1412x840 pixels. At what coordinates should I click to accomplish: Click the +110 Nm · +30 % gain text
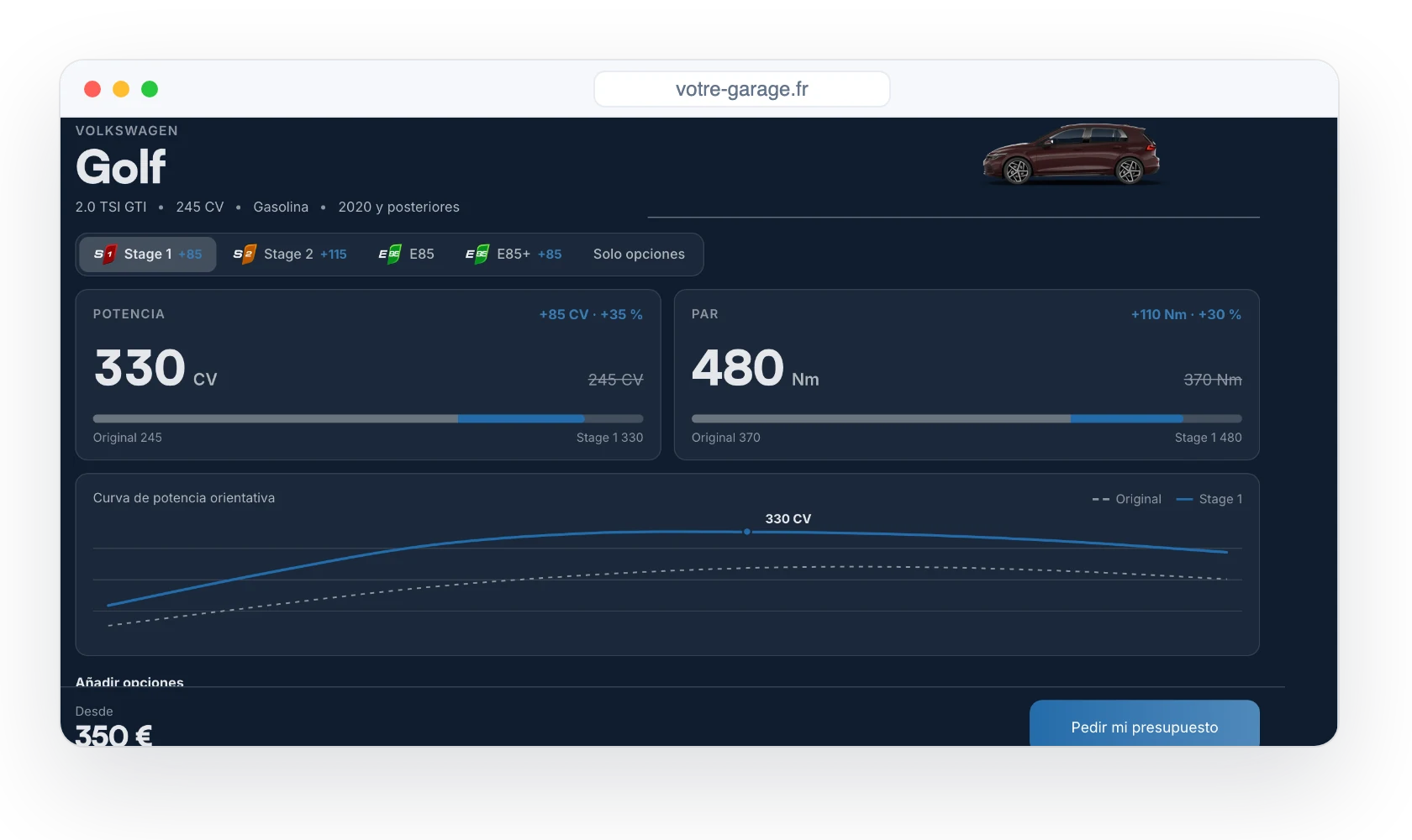tap(1186, 314)
